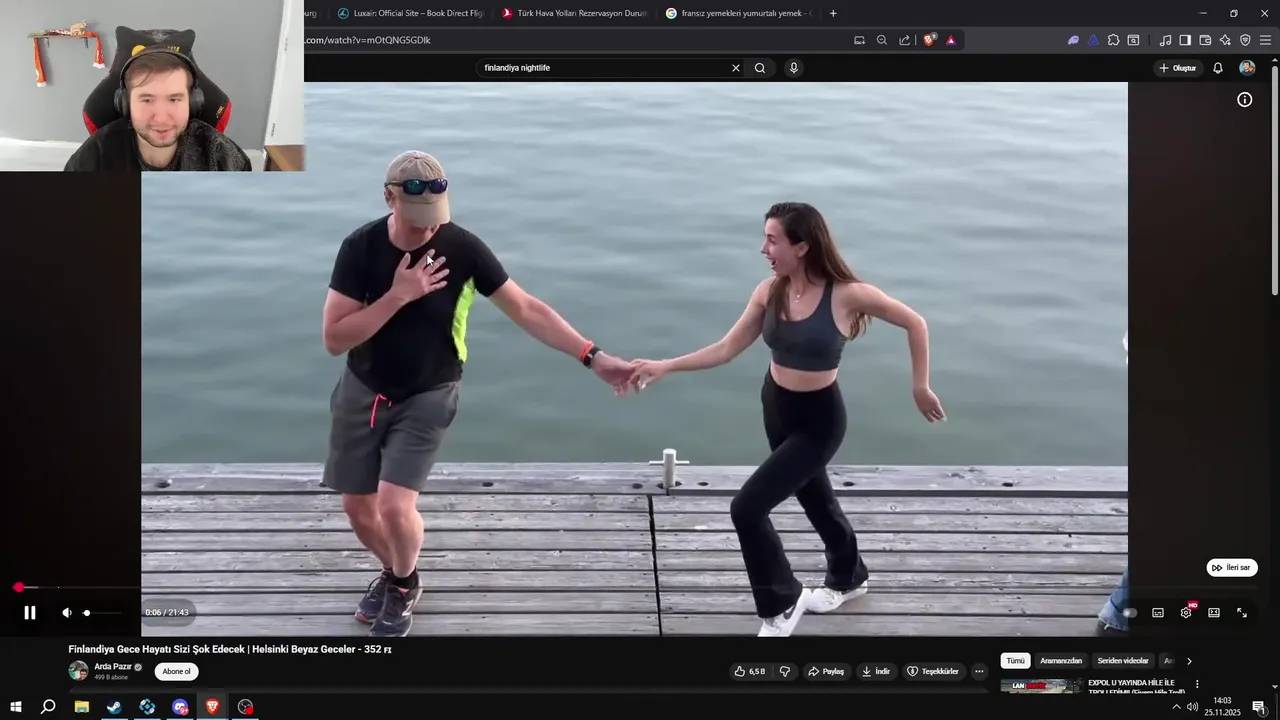Image resolution: width=1280 pixels, height=720 pixels.
Task: Open the Oluştur create menu
Action: pyautogui.click(x=1177, y=68)
